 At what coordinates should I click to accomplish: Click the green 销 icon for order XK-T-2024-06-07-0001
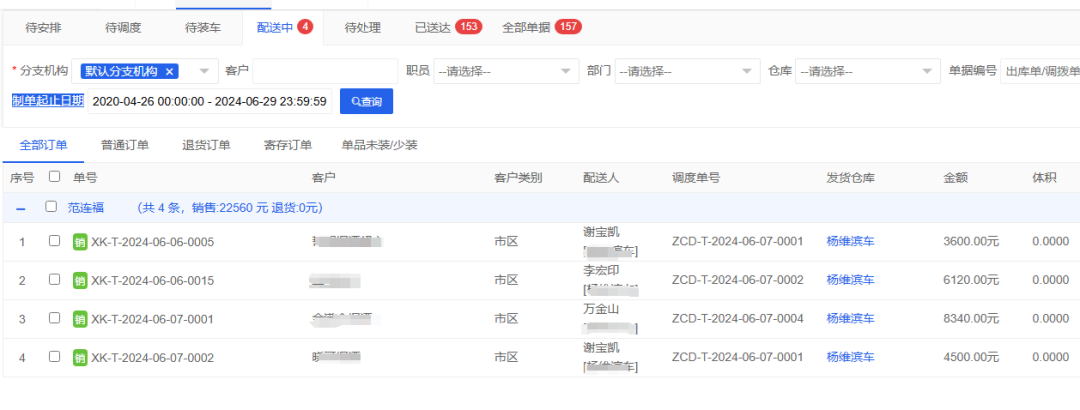coord(80,319)
